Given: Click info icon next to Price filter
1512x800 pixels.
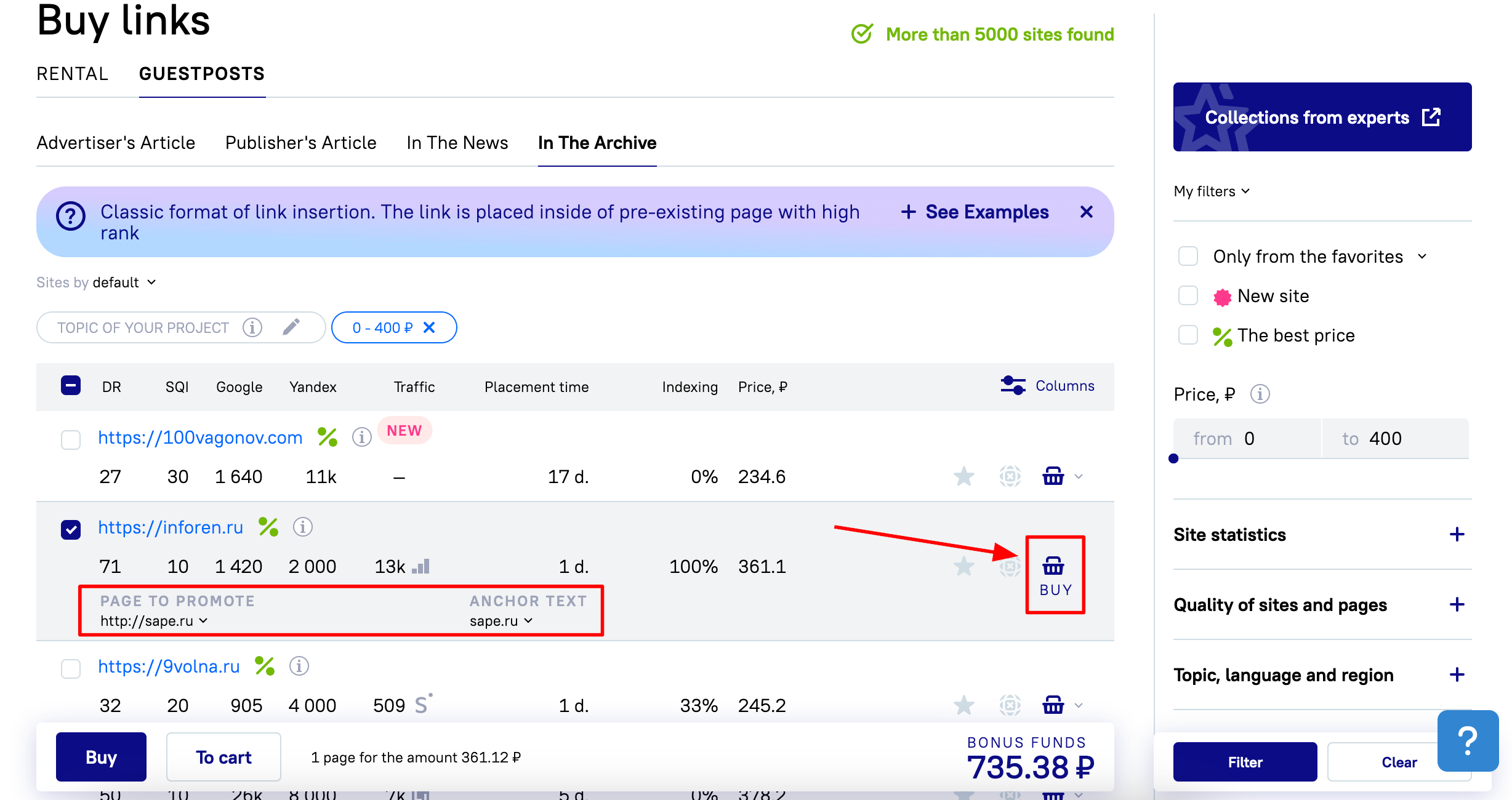Looking at the screenshot, I should (x=1260, y=394).
